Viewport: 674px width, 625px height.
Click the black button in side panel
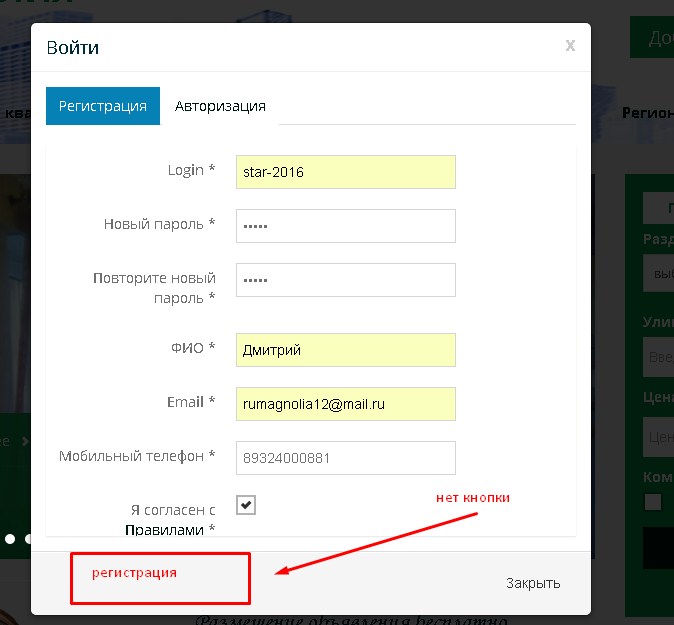658,549
